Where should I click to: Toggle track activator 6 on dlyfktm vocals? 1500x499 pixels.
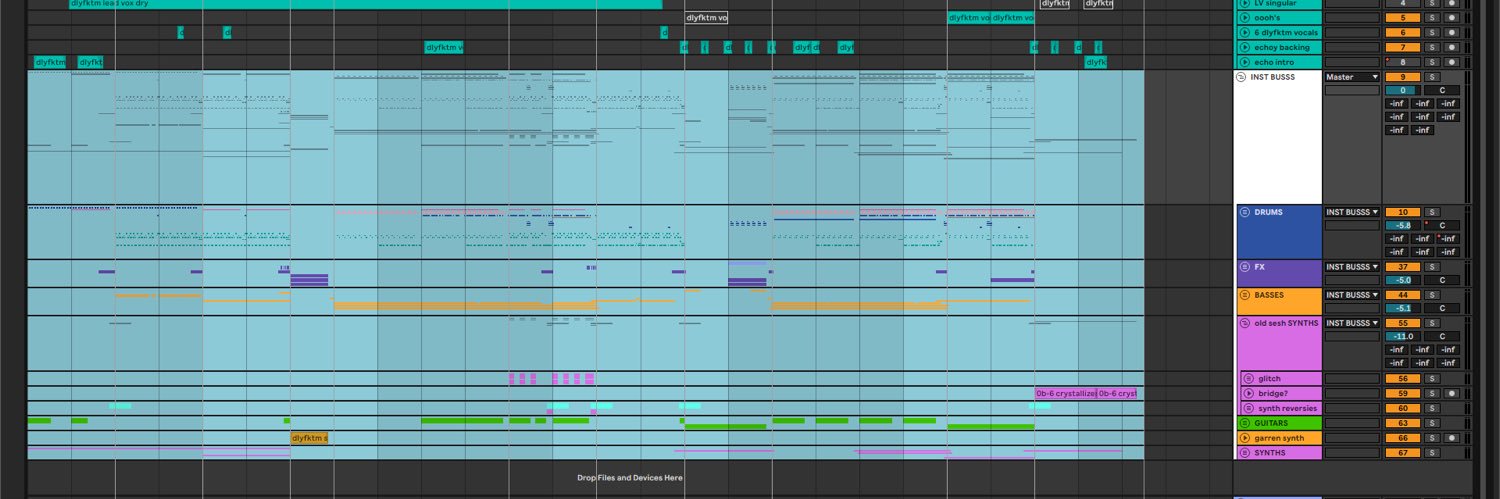(1403, 33)
